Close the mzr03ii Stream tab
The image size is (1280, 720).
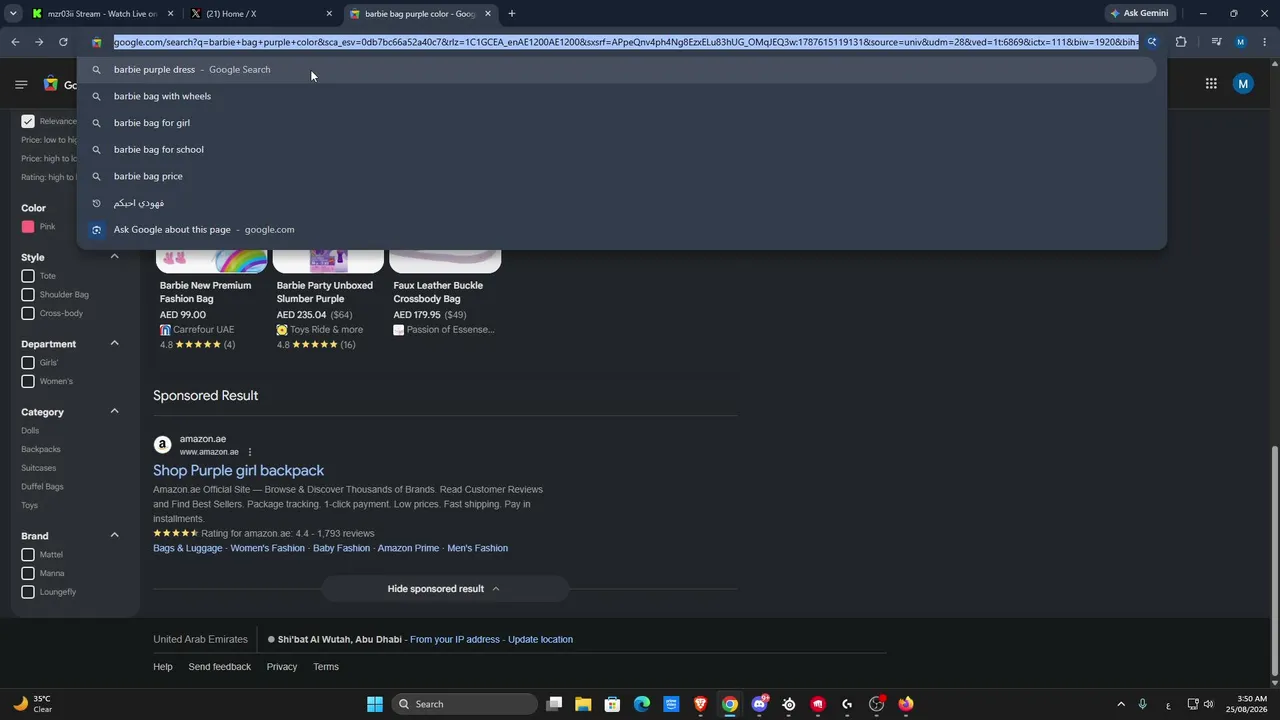[171, 14]
